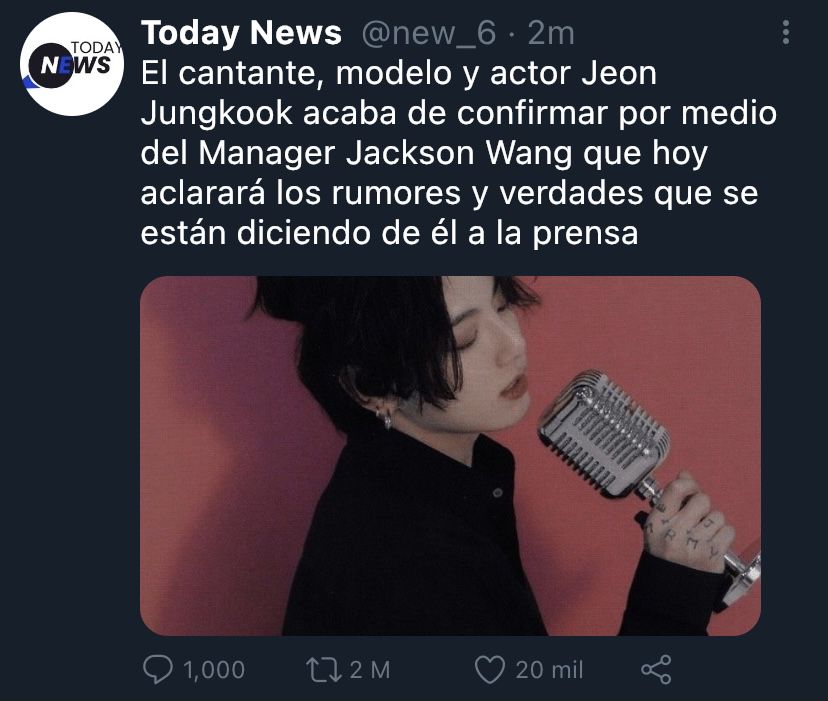The height and width of the screenshot is (701, 828).
Task: Click the NEWS logo text in avatar
Action: [76, 65]
